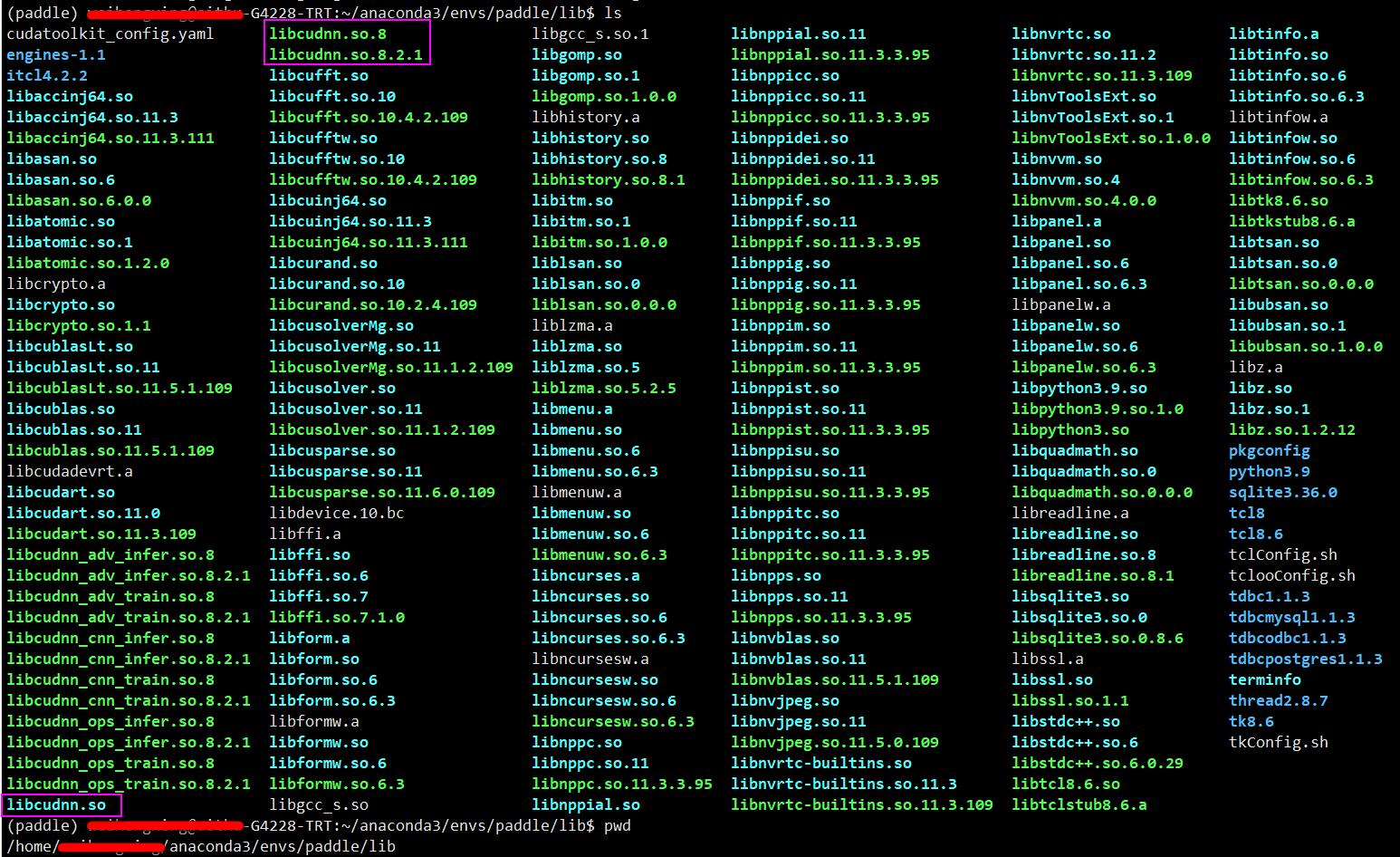
Task: Click the libcudadevrt.a file name
Action: [70, 471]
